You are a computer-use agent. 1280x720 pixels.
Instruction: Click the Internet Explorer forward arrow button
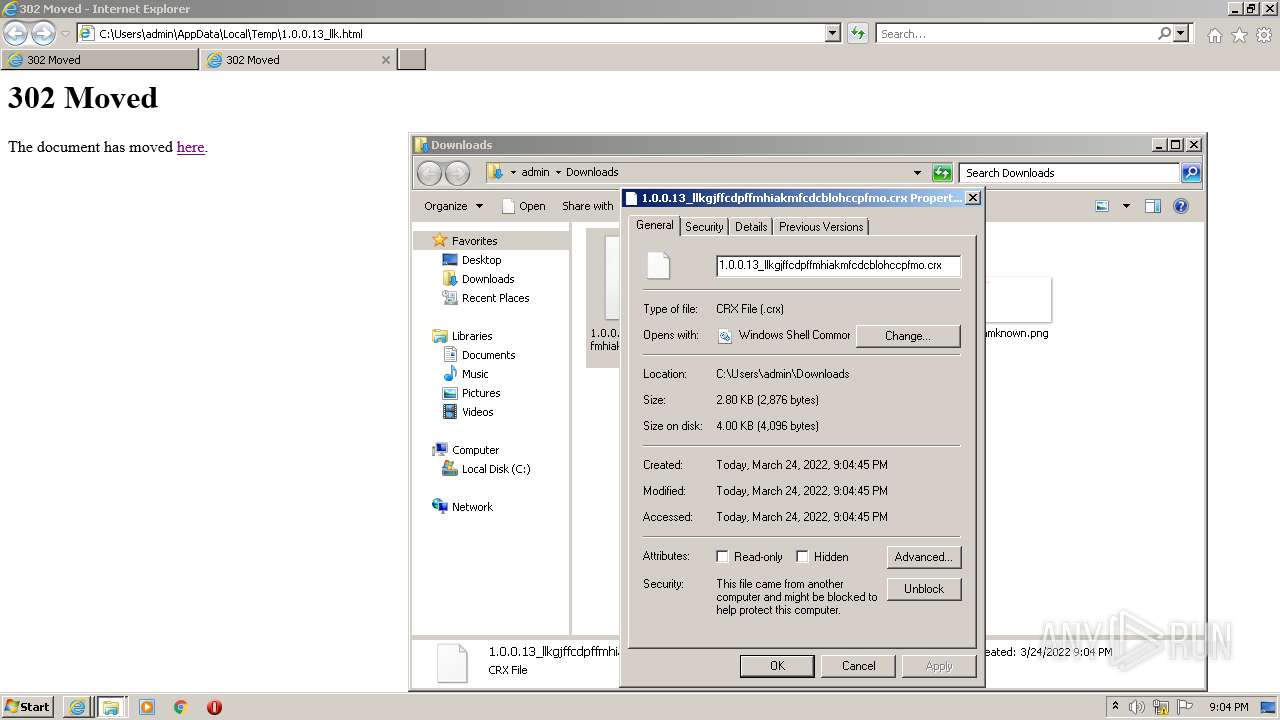coord(43,34)
